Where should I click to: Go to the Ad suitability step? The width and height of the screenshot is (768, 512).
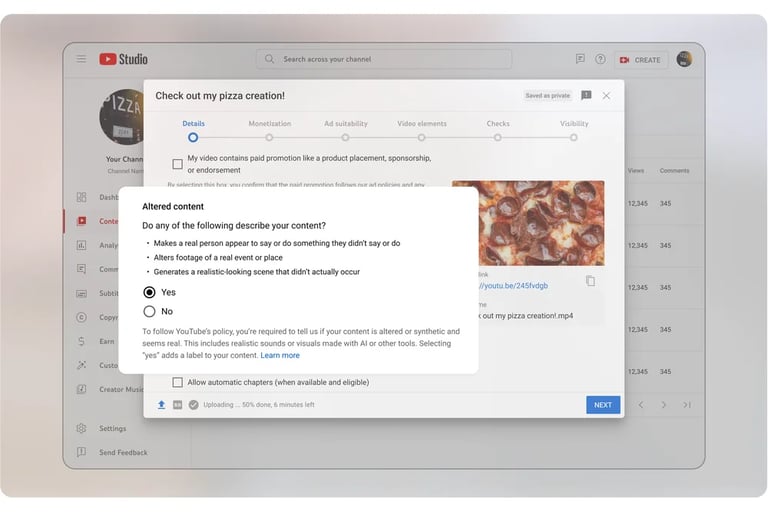[345, 131]
